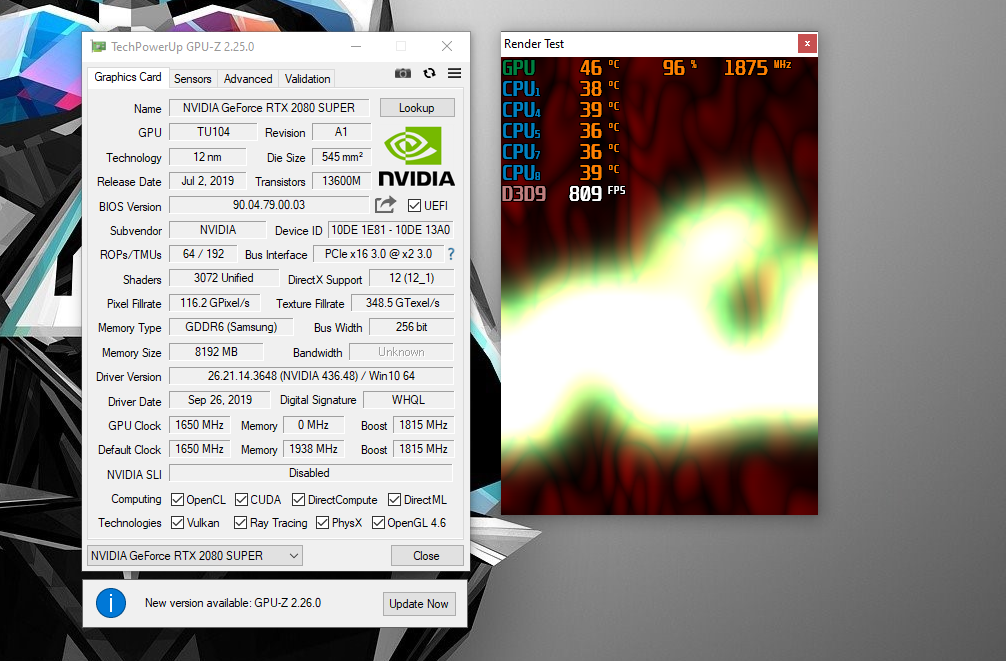Click the refresh icon in GPU-Z
Image resolution: width=1006 pixels, height=661 pixels.
(429, 73)
